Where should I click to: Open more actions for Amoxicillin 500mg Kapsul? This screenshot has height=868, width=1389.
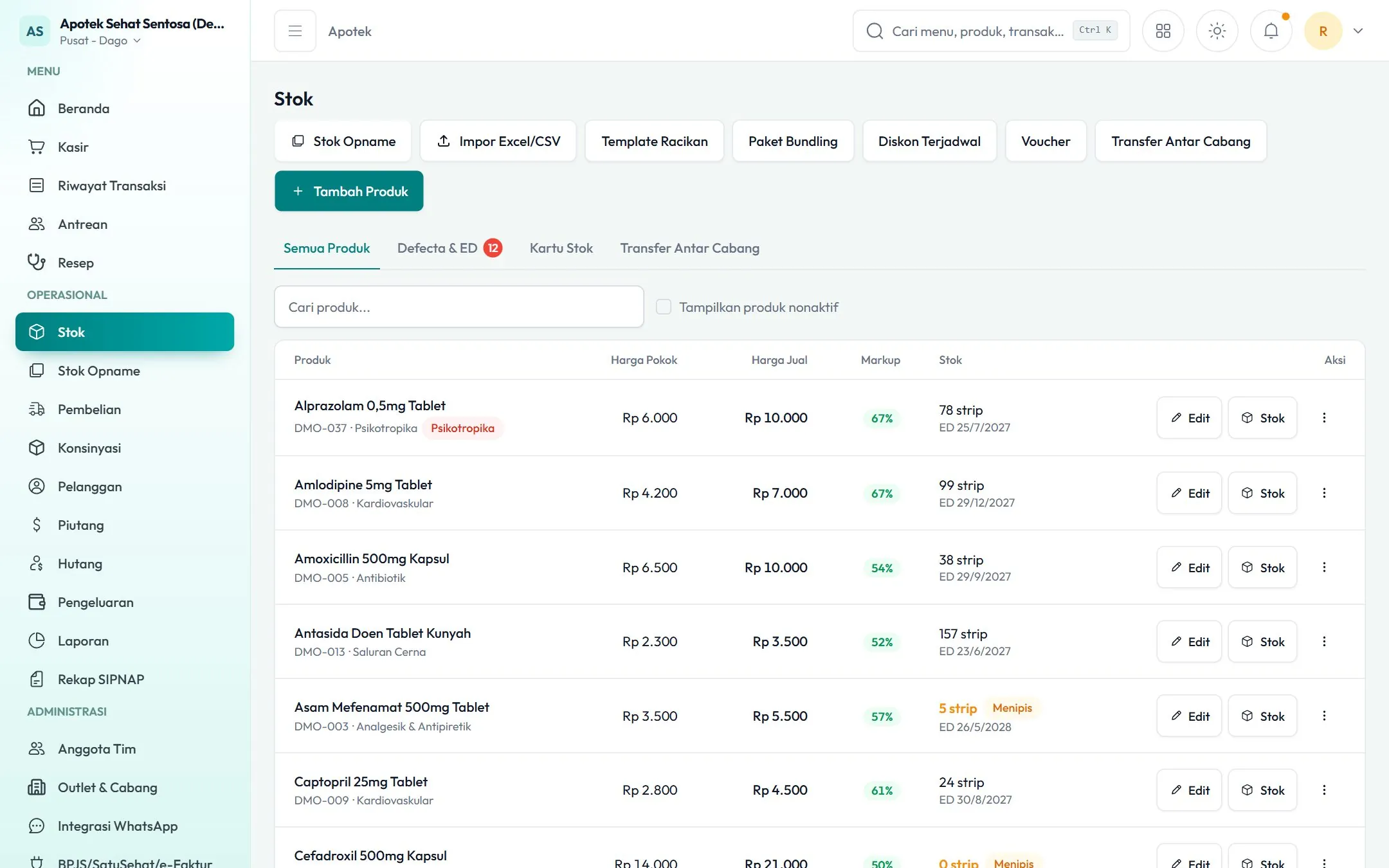1324,567
